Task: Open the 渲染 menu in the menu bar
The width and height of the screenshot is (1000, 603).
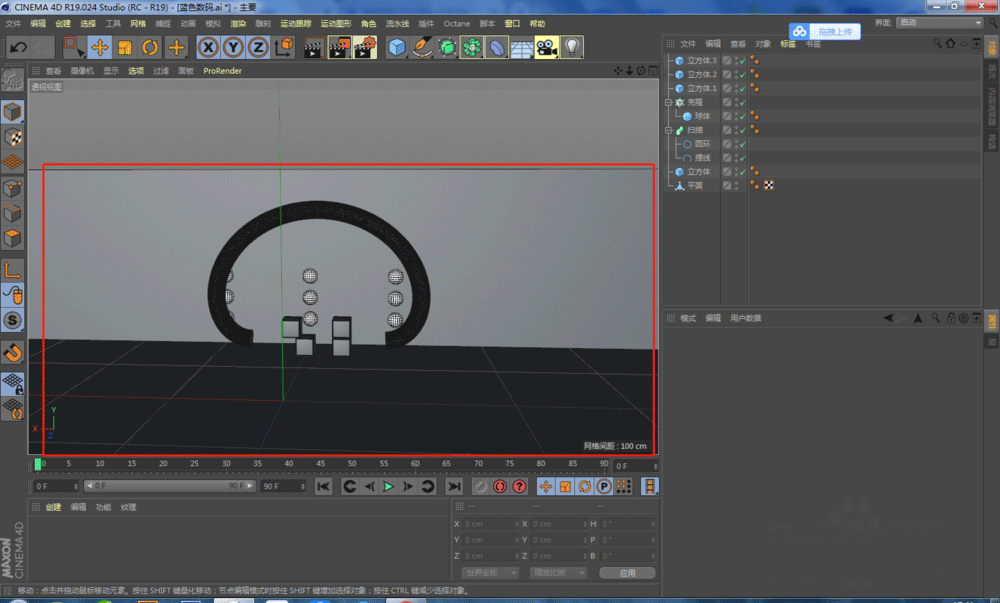Action: 237,23
